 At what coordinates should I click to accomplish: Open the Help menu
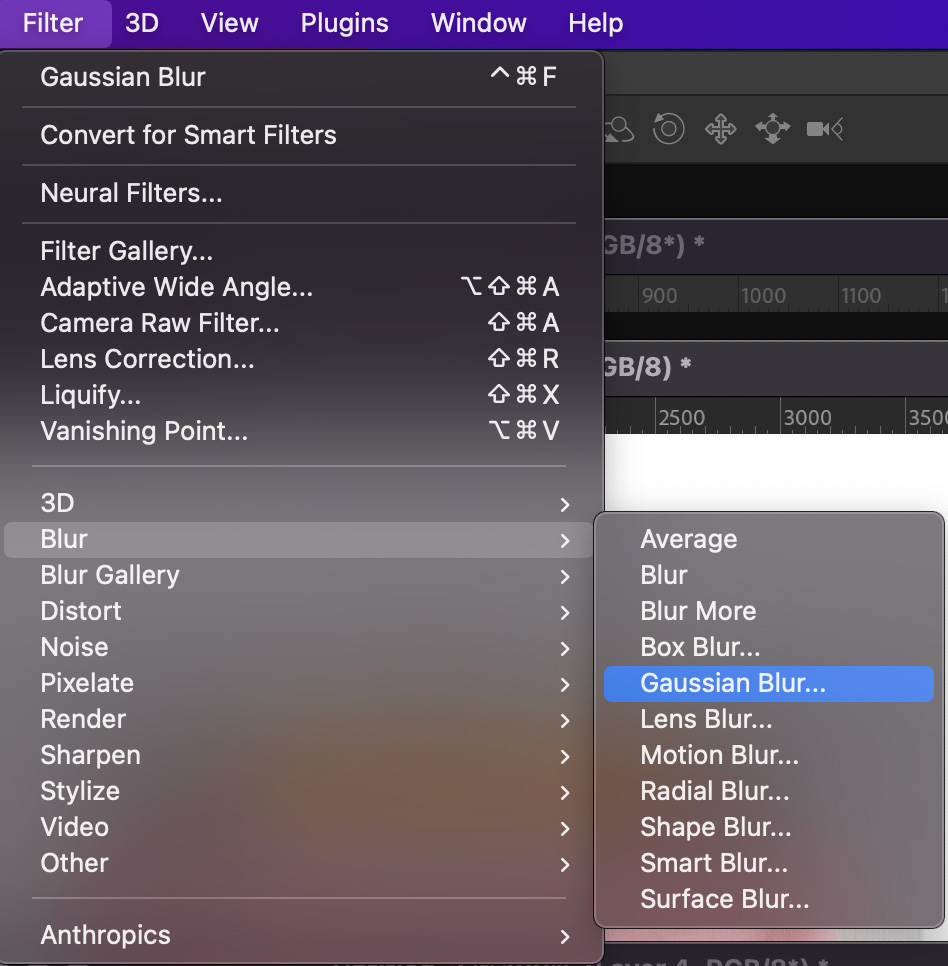coord(595,23)
